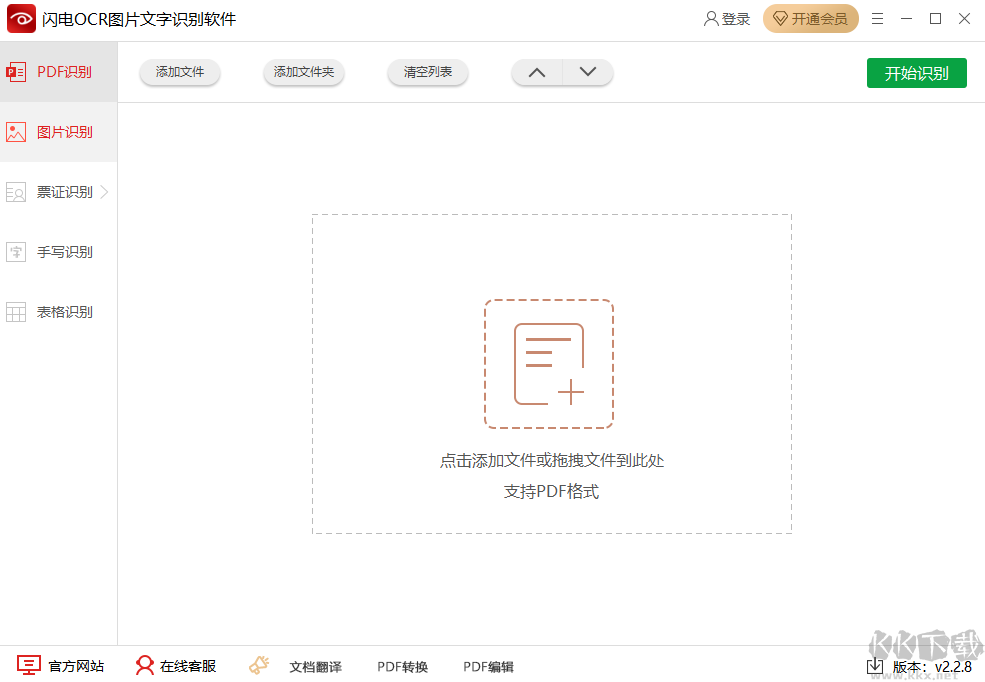The image size is (985, 682).
Task: Click the 票证识别 ID card icon
Action: [16, 192]
